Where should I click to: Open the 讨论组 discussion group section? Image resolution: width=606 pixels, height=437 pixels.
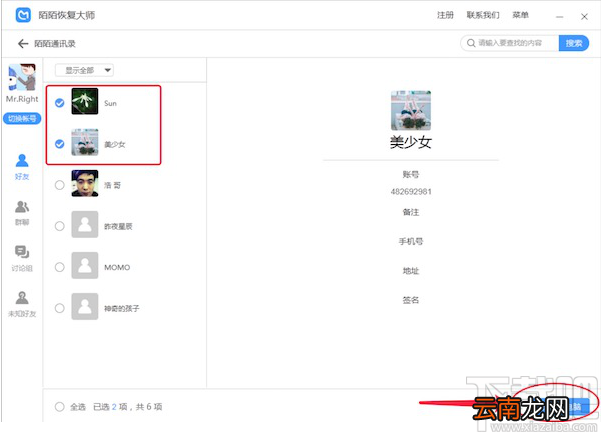(x=22, y=258)
